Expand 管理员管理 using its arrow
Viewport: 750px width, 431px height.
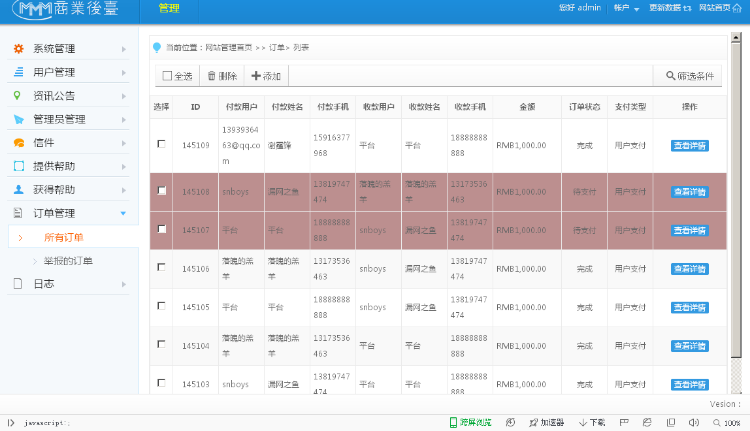pos(123,120)
